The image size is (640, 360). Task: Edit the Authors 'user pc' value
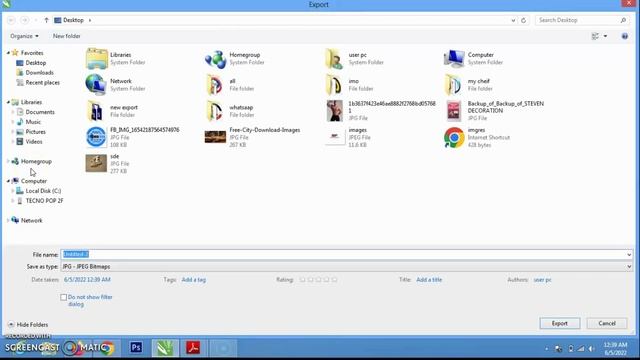(542, 280)
